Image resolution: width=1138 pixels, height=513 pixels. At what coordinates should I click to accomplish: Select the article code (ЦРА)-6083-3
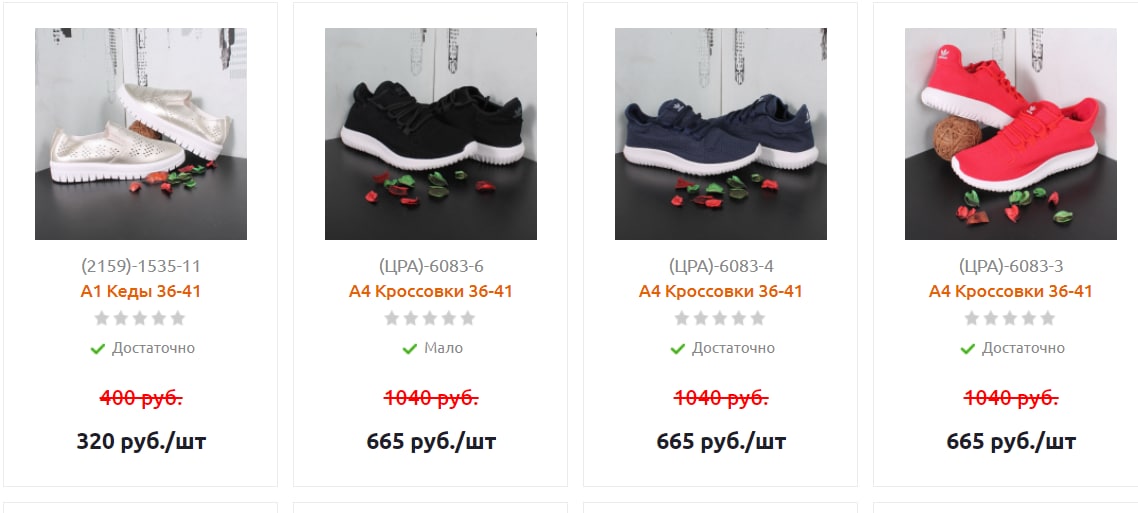click(1010, 266)
